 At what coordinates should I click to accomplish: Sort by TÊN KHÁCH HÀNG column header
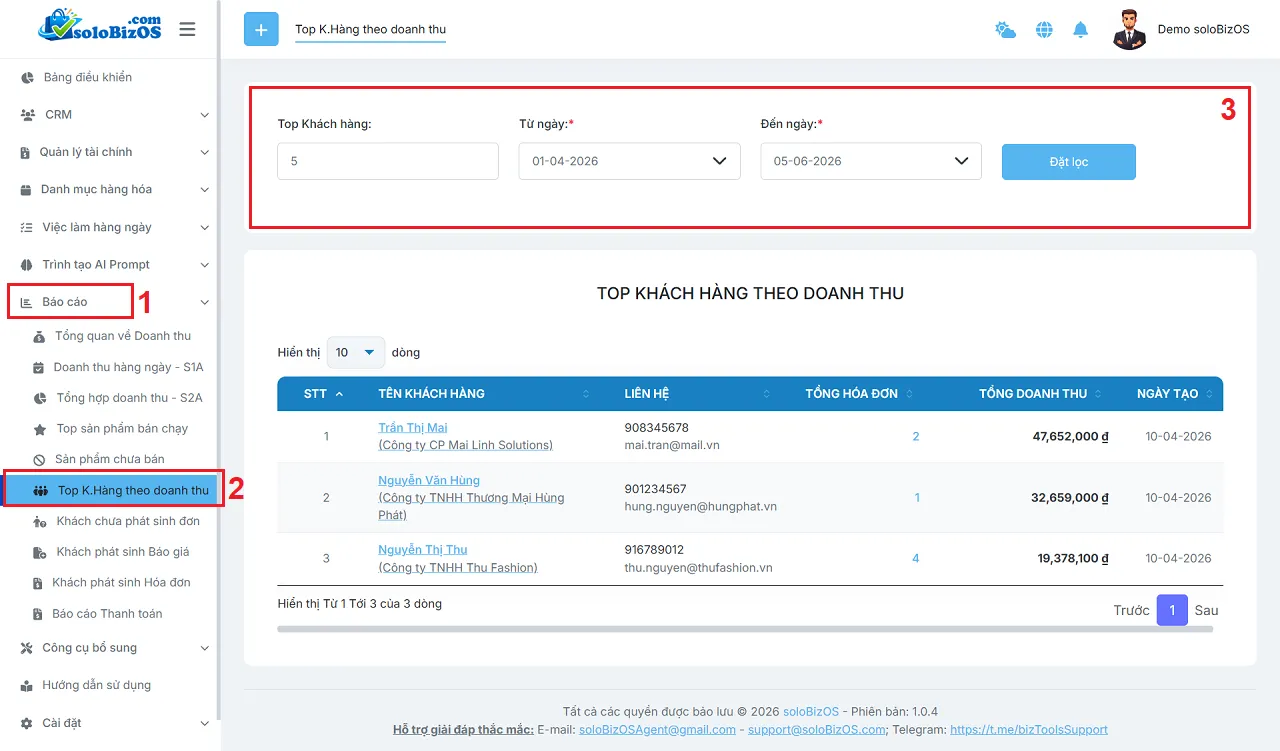431,394
